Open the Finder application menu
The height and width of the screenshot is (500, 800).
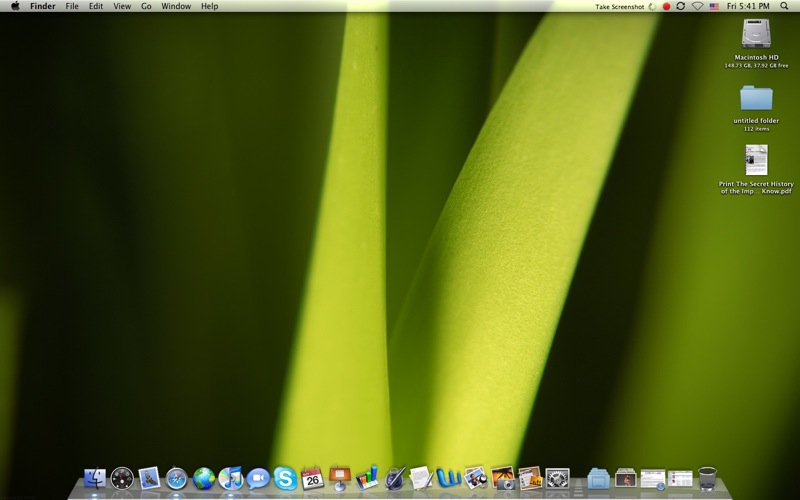point(43,6)
